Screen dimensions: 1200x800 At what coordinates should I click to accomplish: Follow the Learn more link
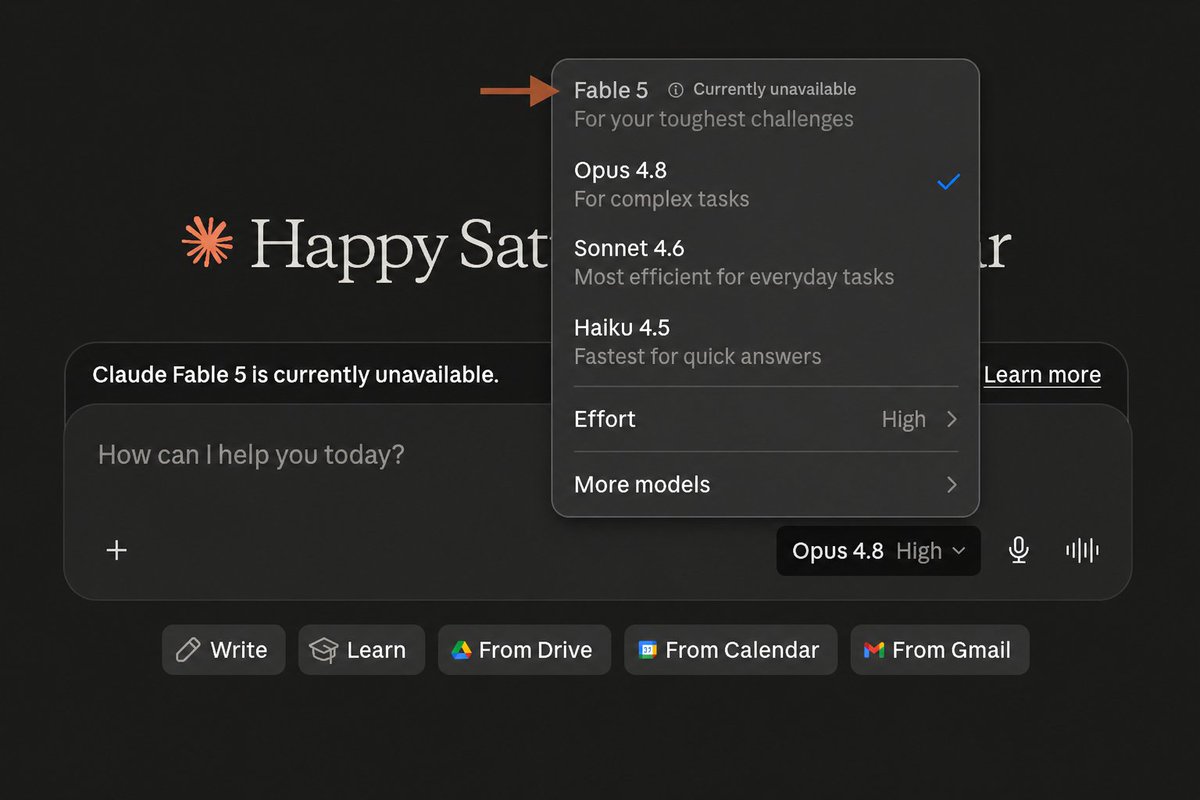pyautogui.click(x=1042, y=375)
